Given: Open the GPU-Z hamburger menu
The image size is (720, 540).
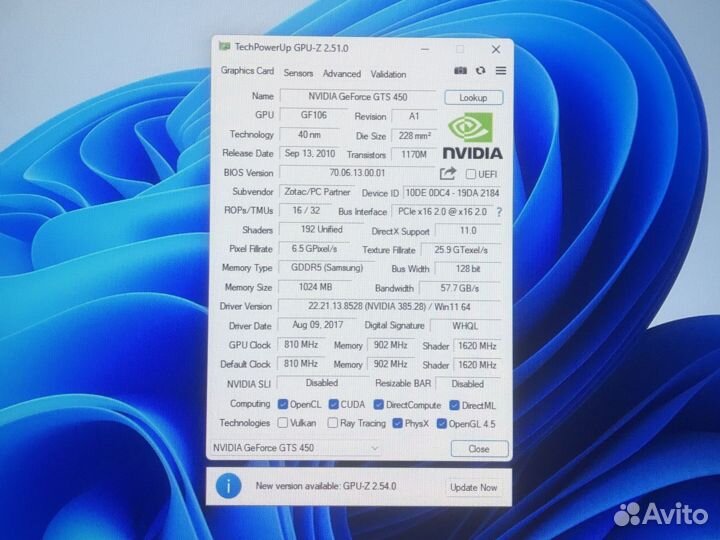Looking at the screenshot, I should click(501, 71).
